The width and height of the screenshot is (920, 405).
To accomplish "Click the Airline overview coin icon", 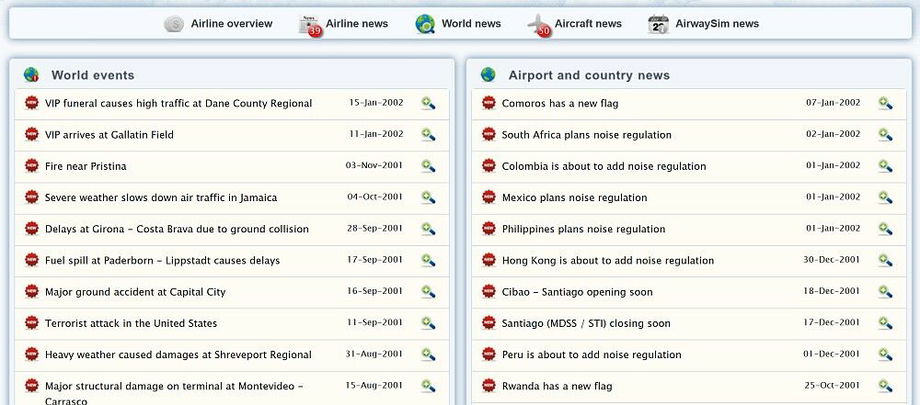I will [x=174, y=24].
